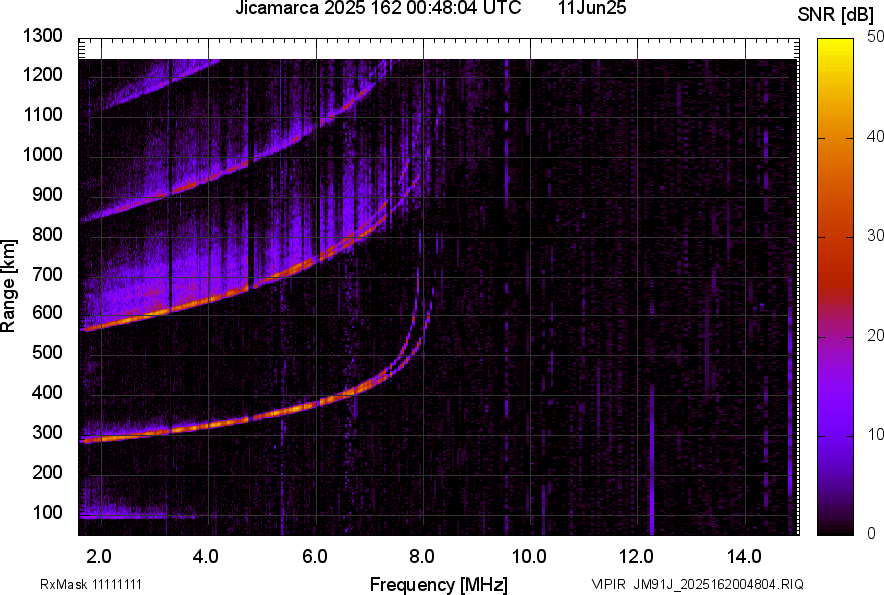884x595 pixels.
Task: Click the "Frequency [MHz]" axis label
Action: point(439,584)
